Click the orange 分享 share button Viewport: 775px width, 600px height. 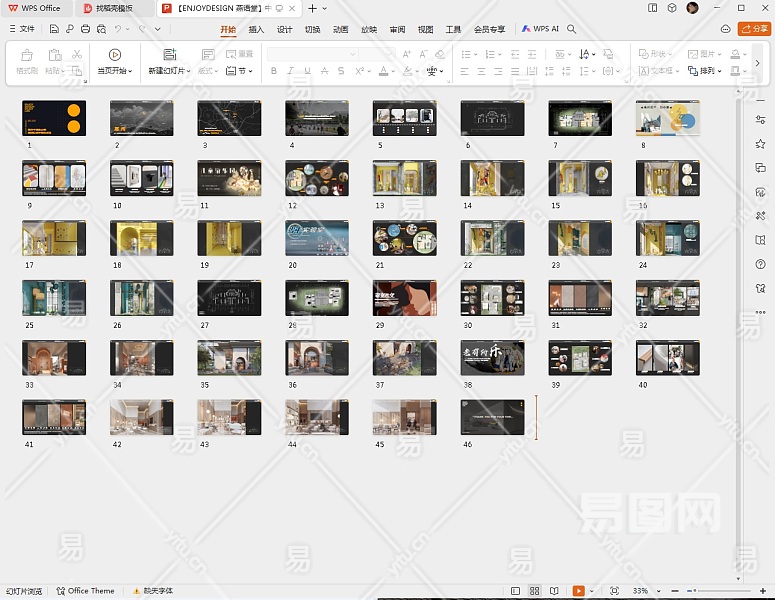coord(754,29)
